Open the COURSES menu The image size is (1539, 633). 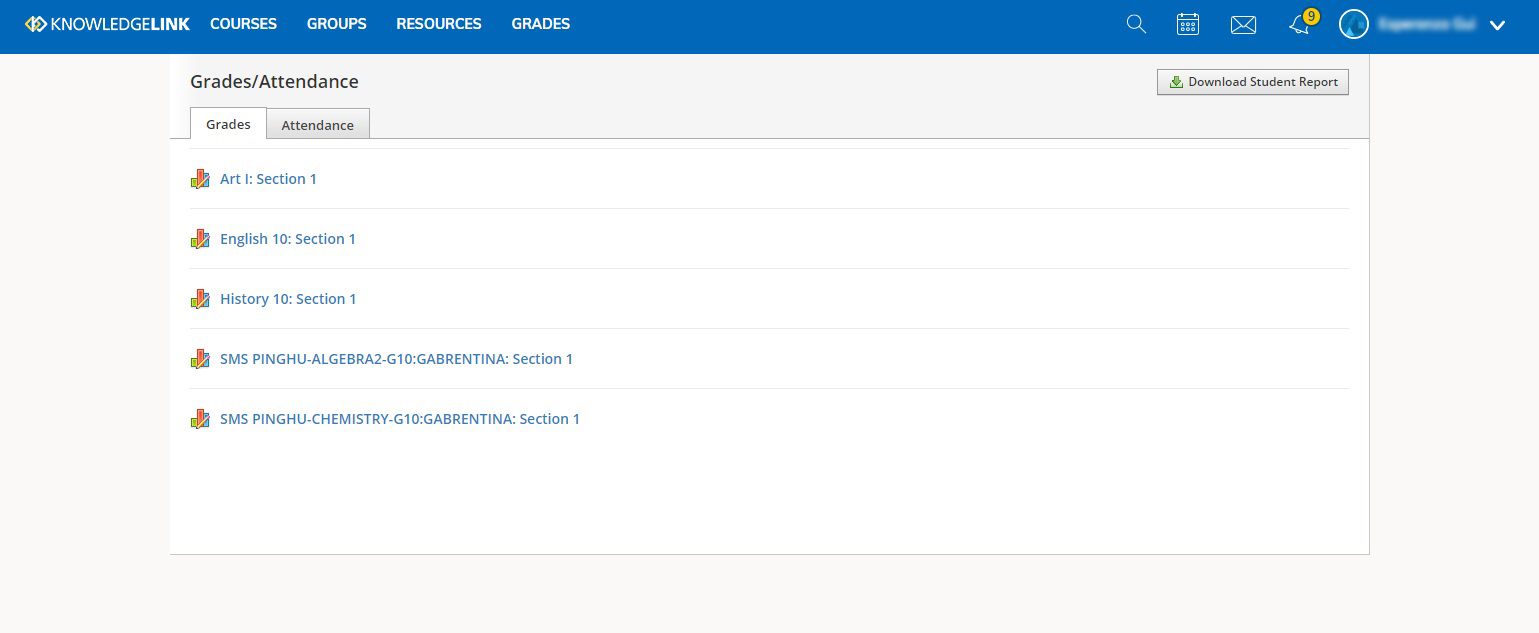coord(243,24)
